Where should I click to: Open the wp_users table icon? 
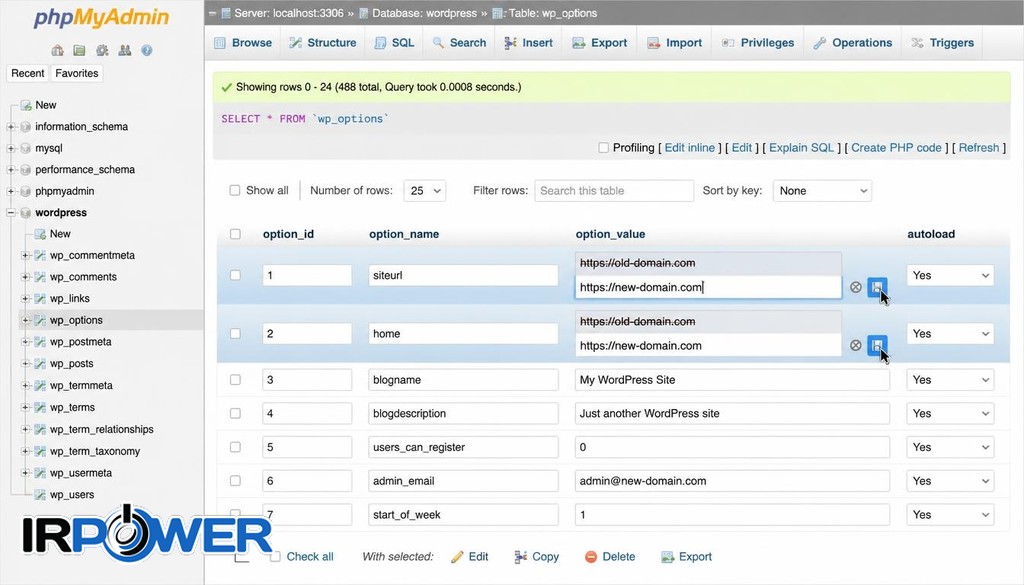click(x=40, y=495)
